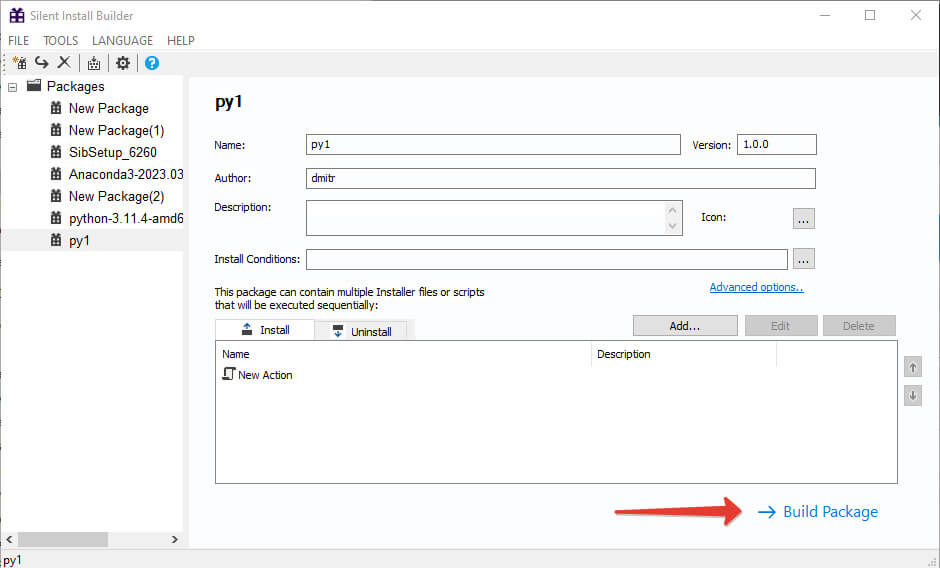The height and width of the screenshot is (568, 940).
Task: Open the HELP menu
Action: [x=180, y=40]
